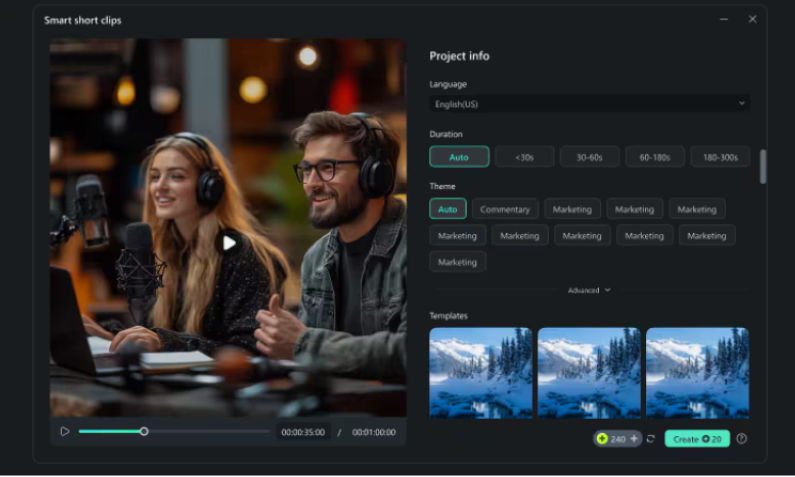The height and width of the screenshot is (477, 795).
Task: Click the 240 credits balance icon
Action: click(602, 439)
